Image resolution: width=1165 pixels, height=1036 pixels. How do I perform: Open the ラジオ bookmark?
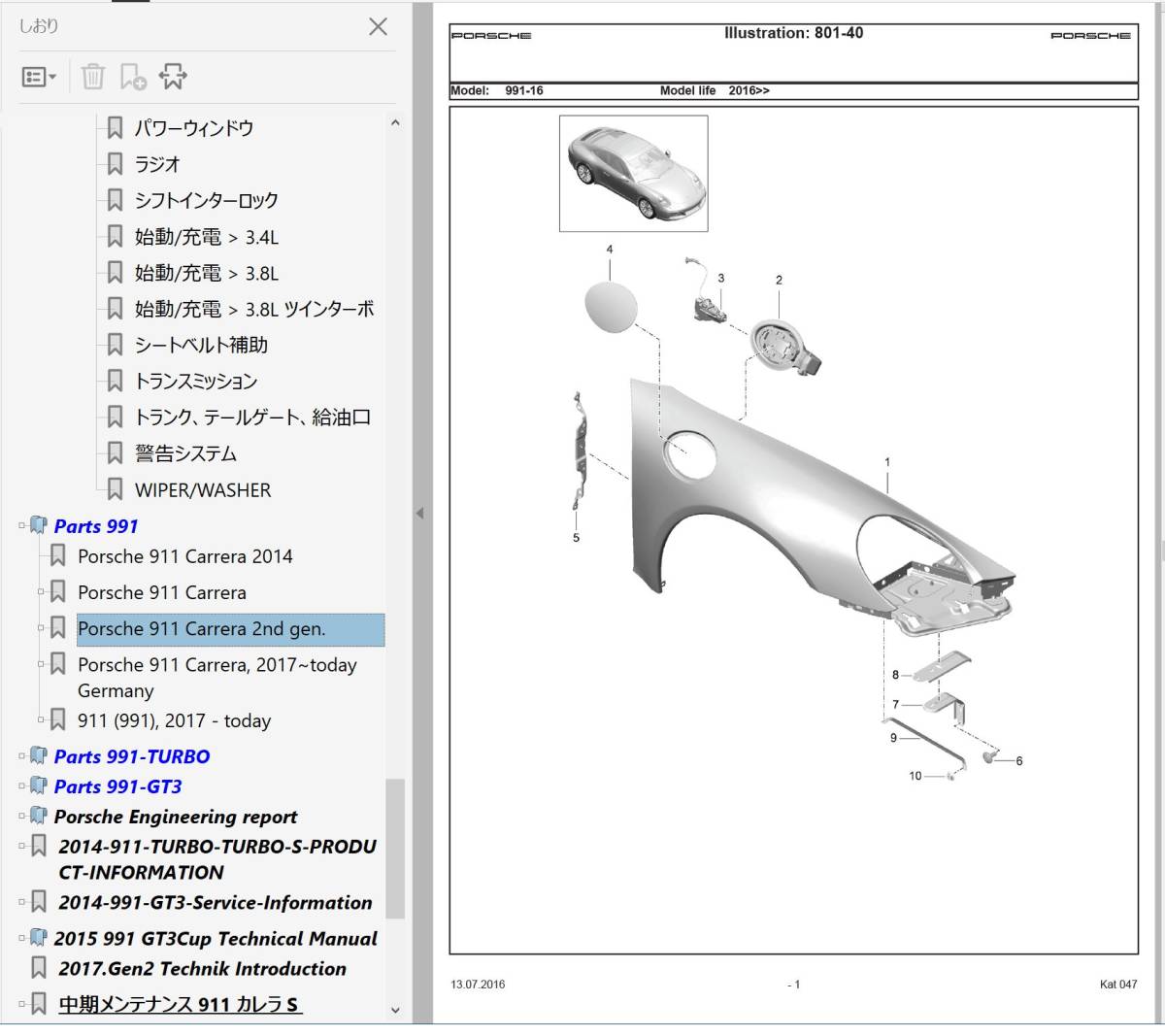(x=157, y=164)
